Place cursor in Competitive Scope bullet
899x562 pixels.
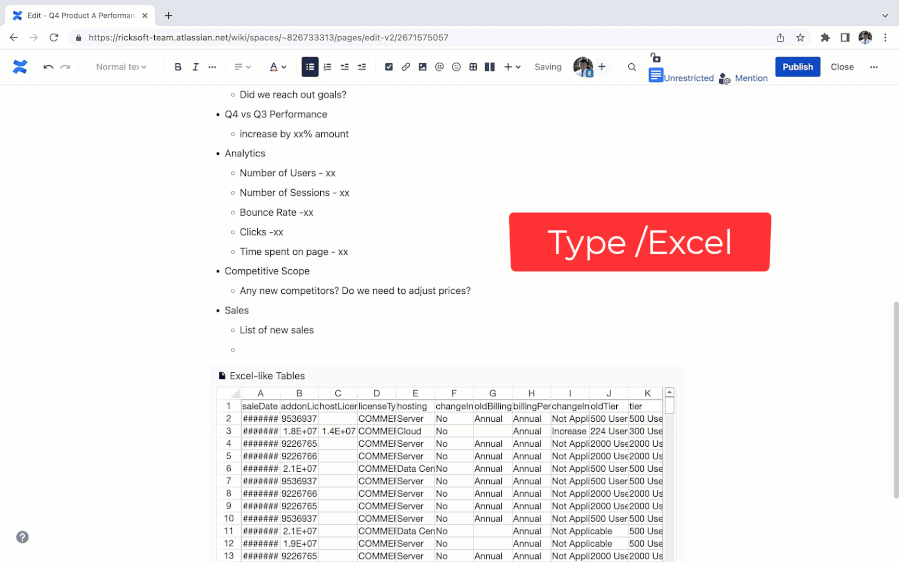[x=267, y=271]
